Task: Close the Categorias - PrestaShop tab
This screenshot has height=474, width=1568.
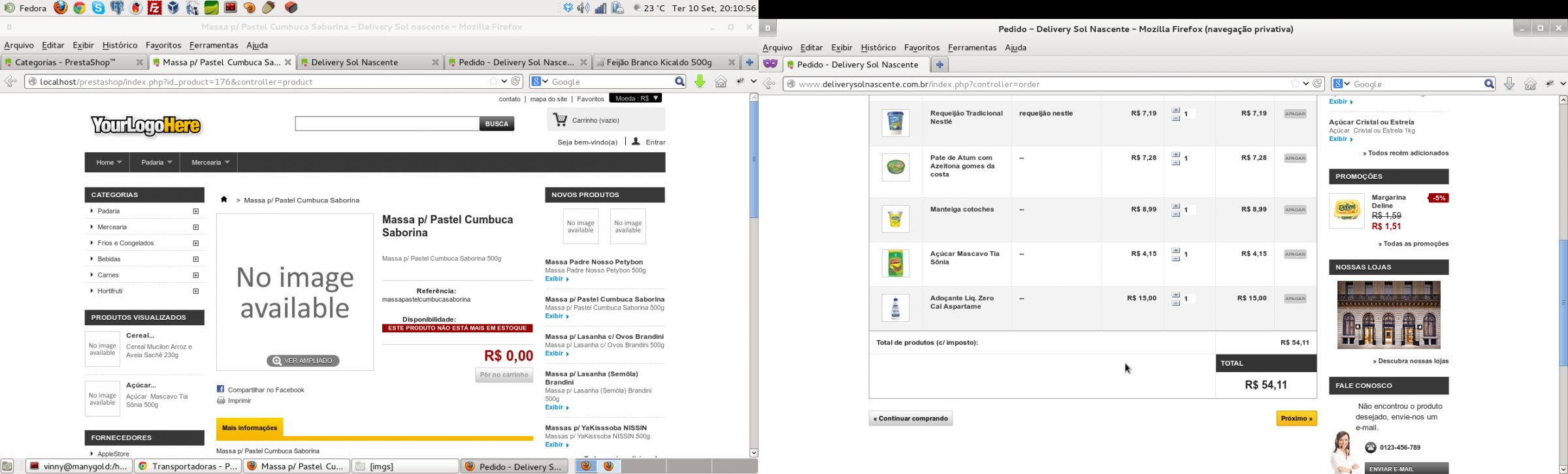Action: [139, 62]
